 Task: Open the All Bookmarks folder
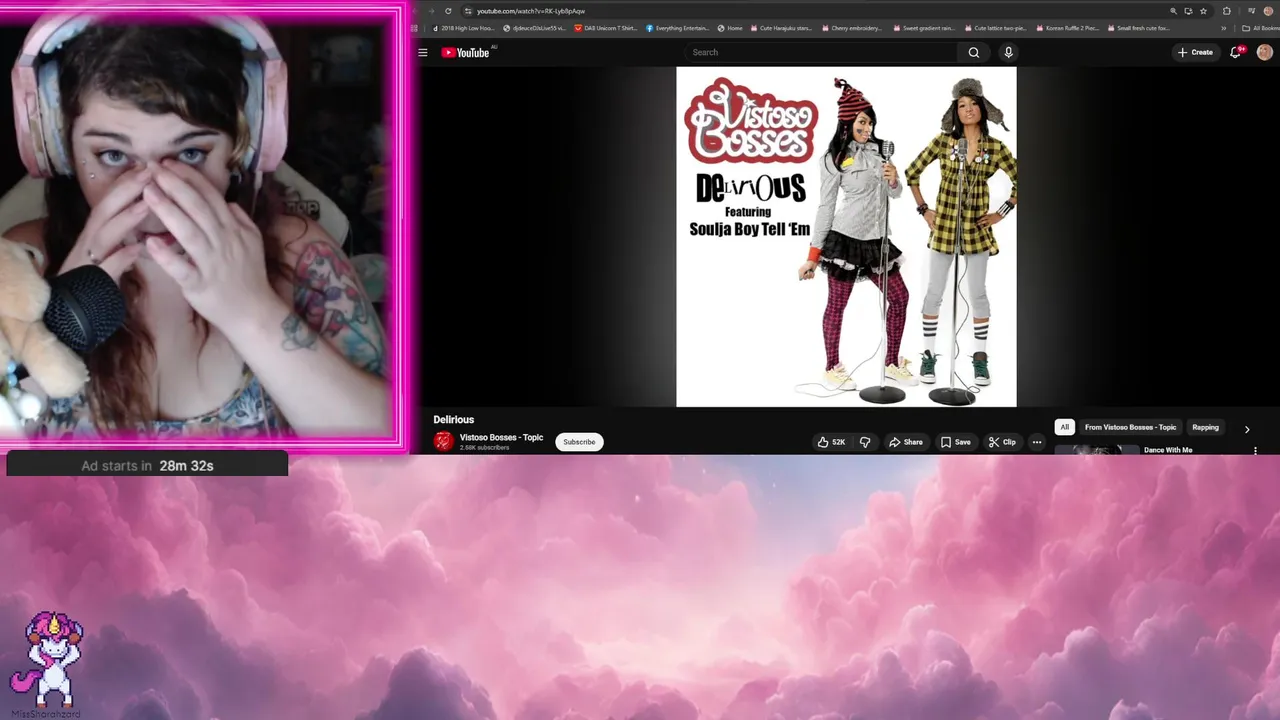(x=1259, y=28)
